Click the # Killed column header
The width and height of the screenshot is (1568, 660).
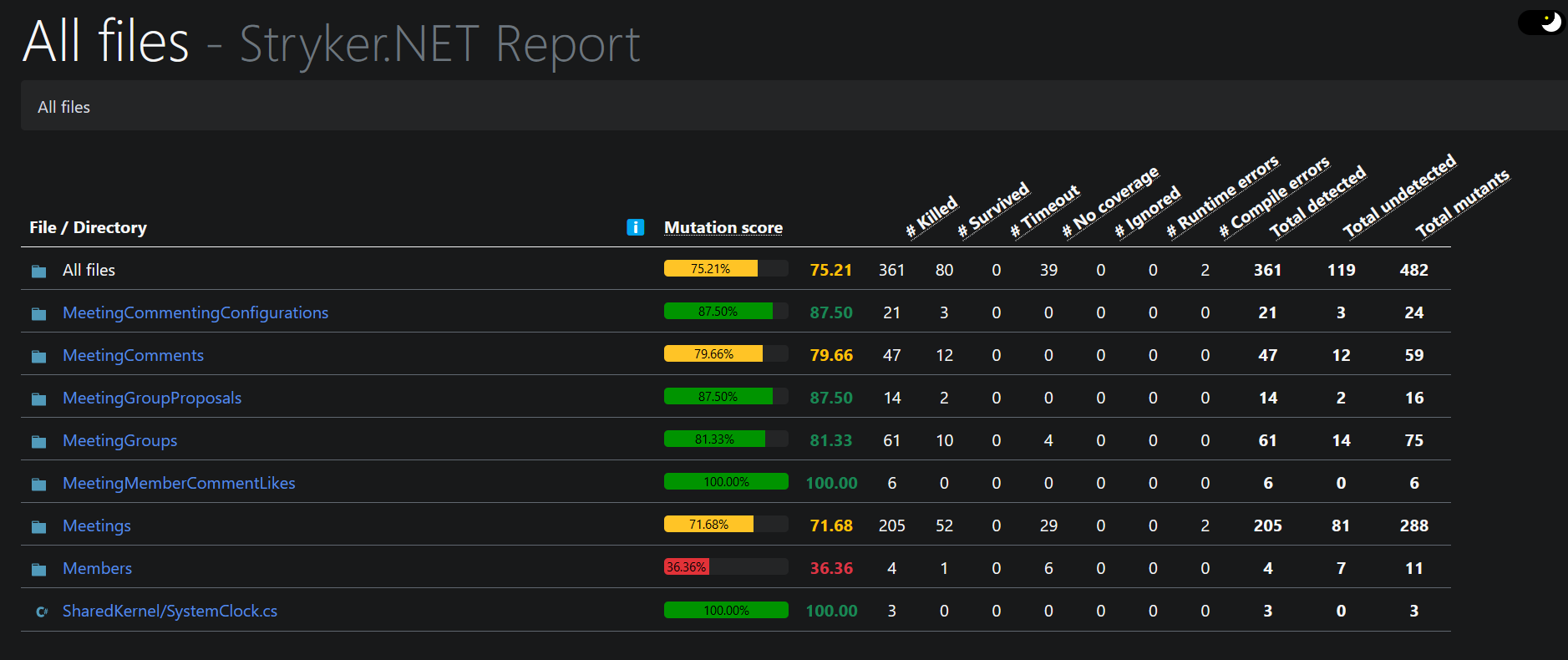click(x=932, y=216)
